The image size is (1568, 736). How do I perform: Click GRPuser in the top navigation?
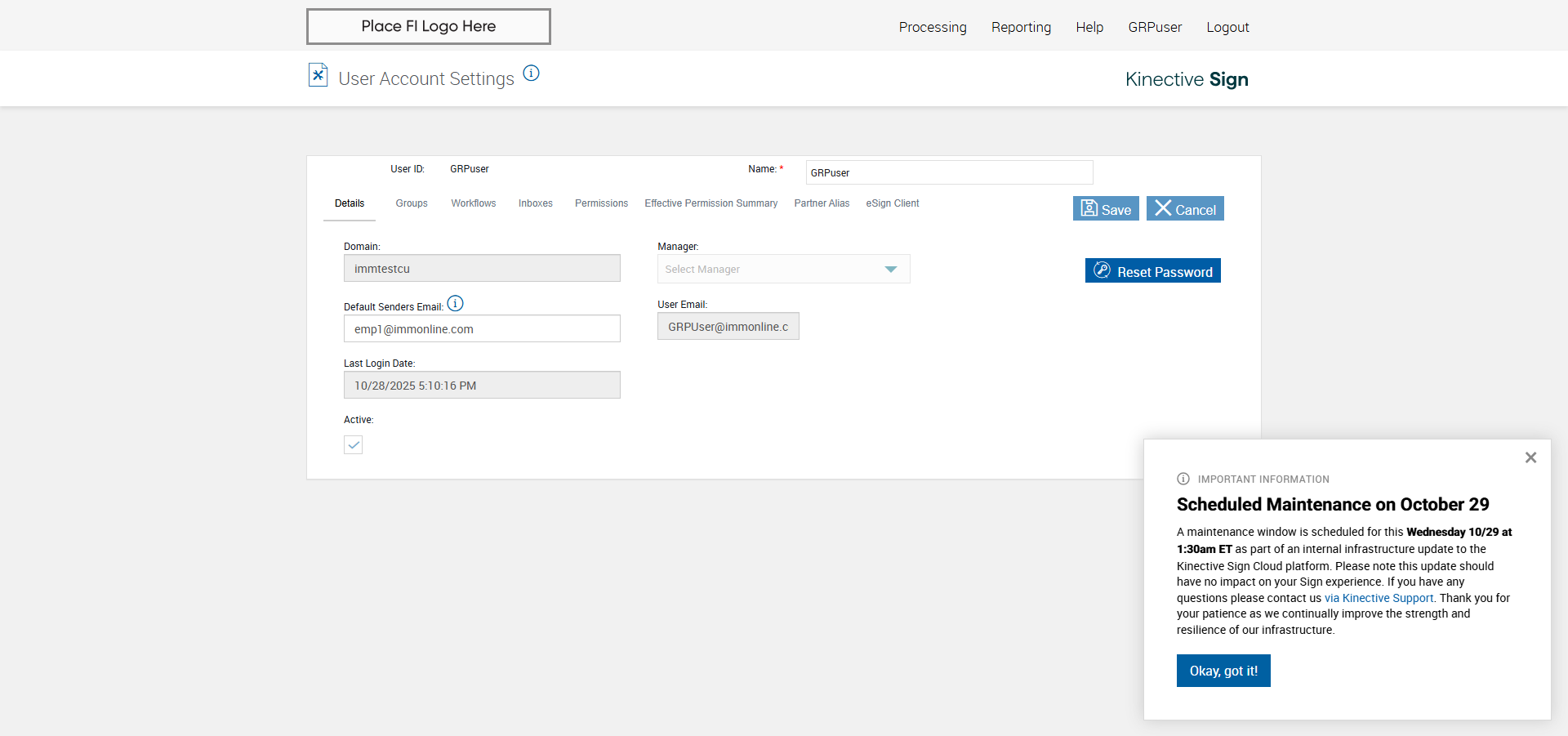pyautogui.click(x=1155, y=27)
